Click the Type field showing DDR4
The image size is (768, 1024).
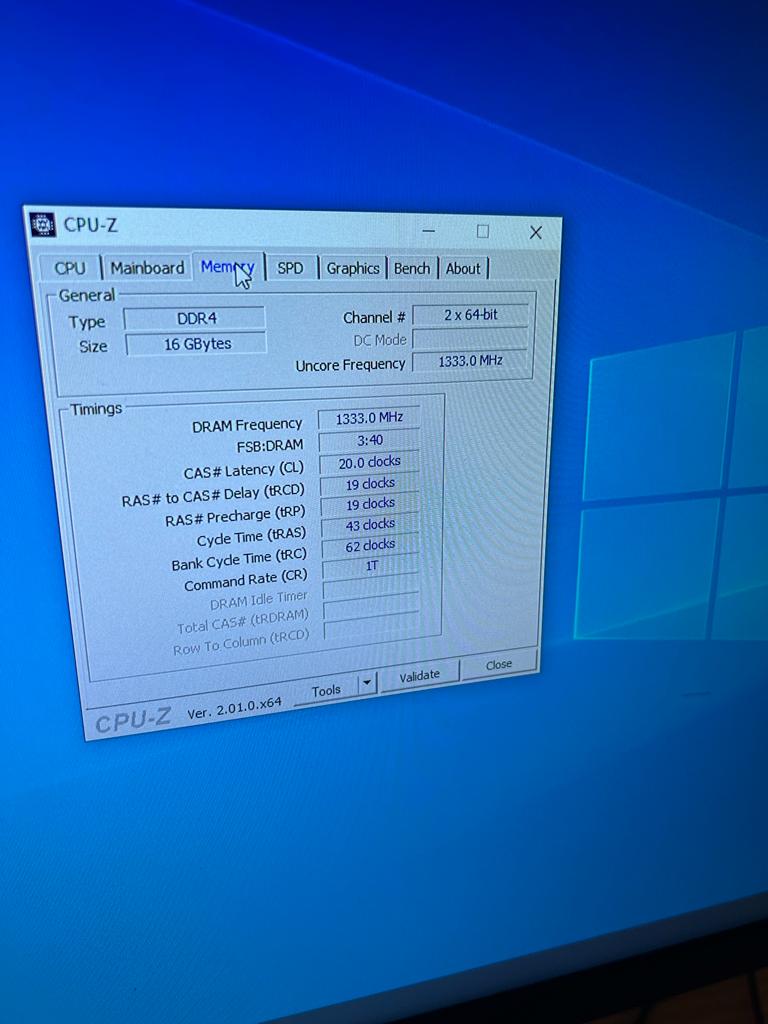195,319
